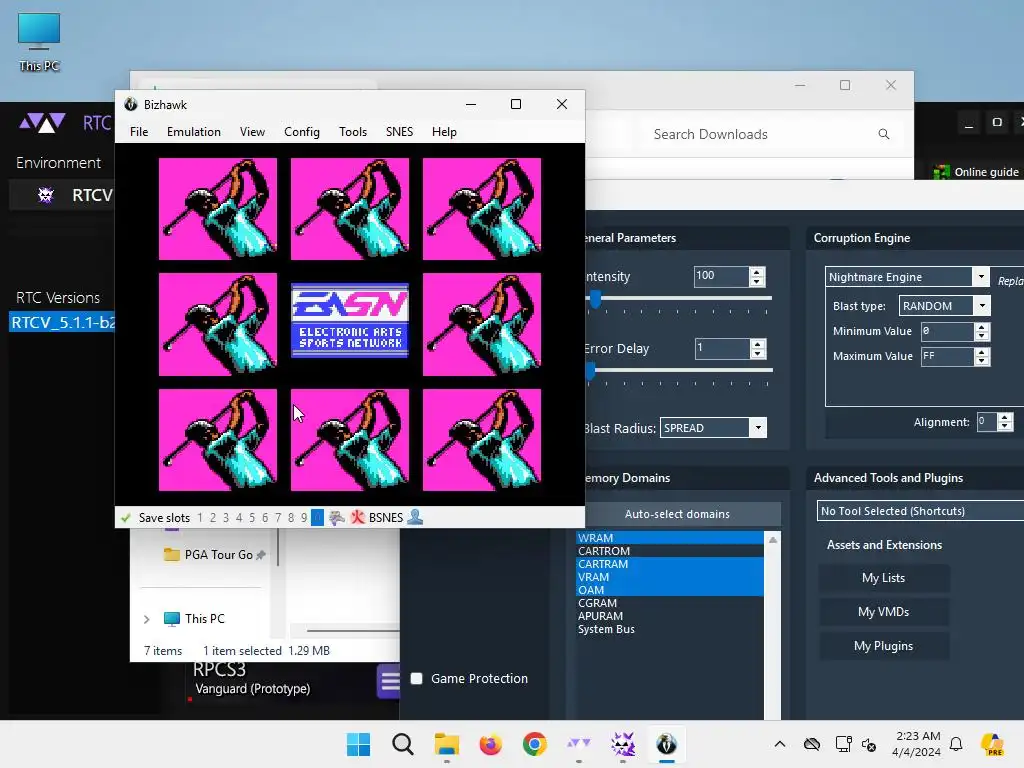Click the blue user profile icon beside BSNES

pyautogui.click(x=415, y=517)
